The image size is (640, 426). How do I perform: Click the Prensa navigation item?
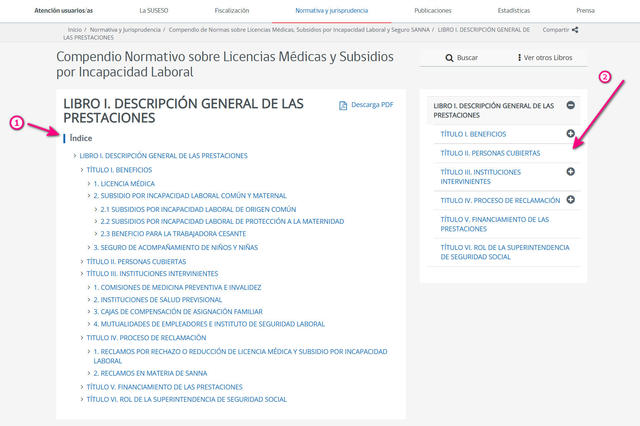point(585,9)
